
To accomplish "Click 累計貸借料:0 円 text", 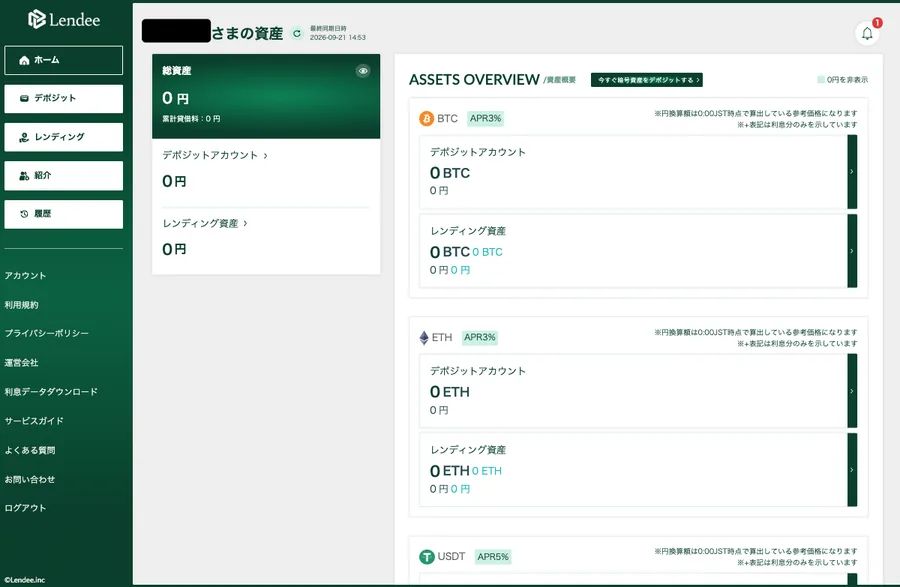I will pyautogui.click(x=191, y=119).
